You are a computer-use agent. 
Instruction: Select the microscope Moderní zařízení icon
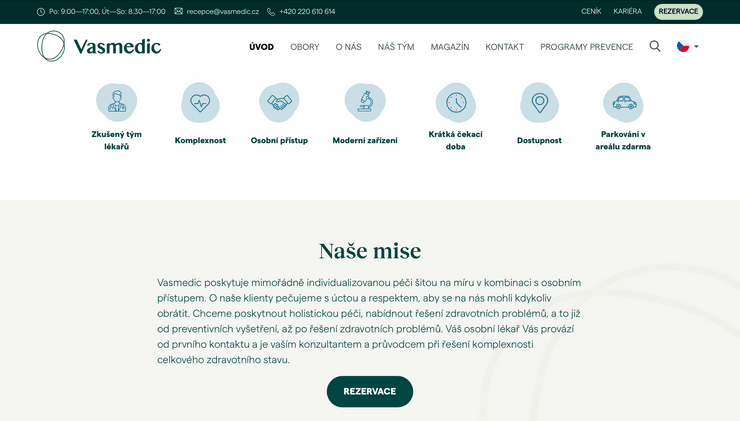(x=365, y=102)
